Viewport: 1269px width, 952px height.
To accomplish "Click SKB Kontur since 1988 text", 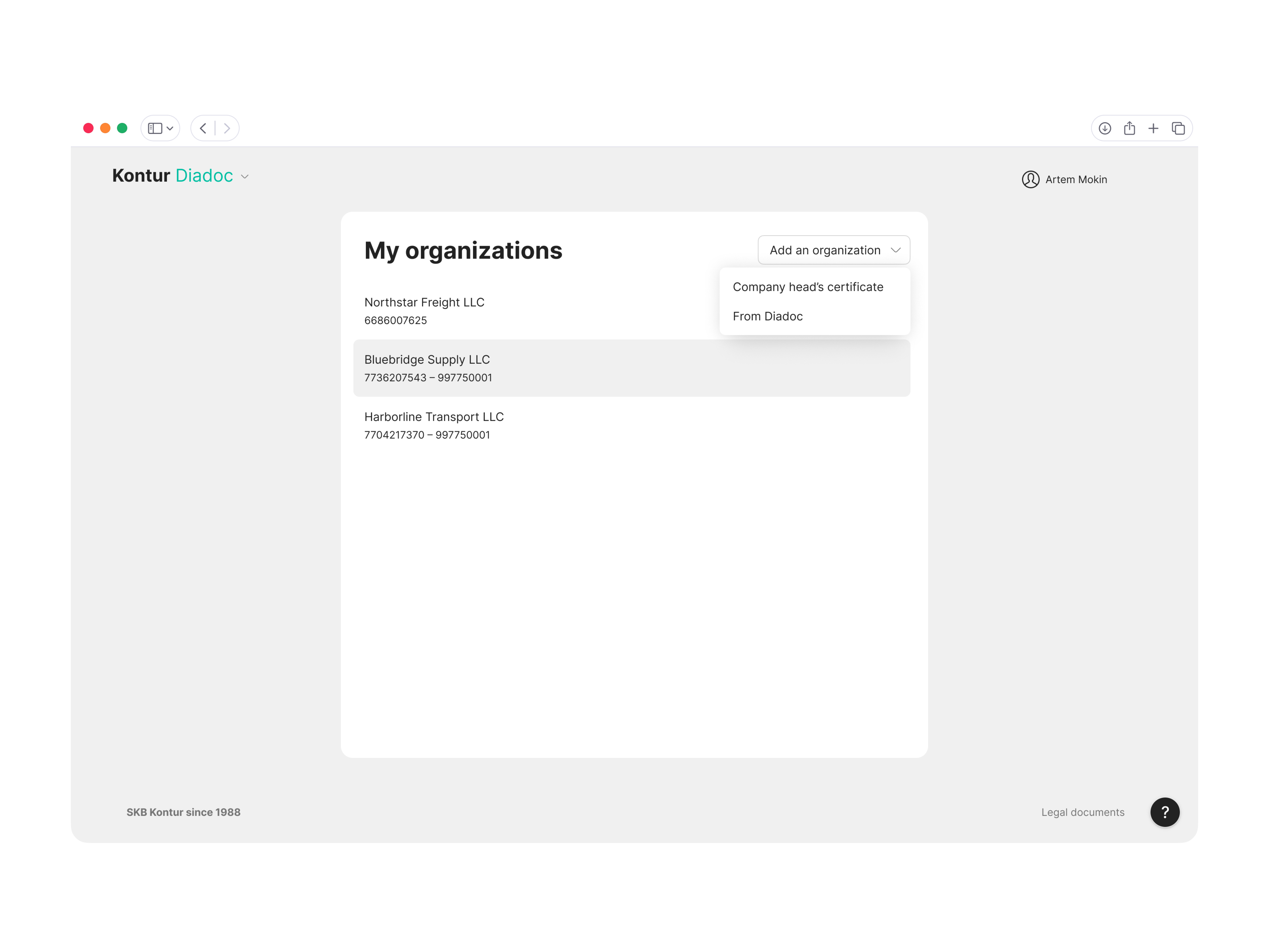I will [x=183, y=812].
